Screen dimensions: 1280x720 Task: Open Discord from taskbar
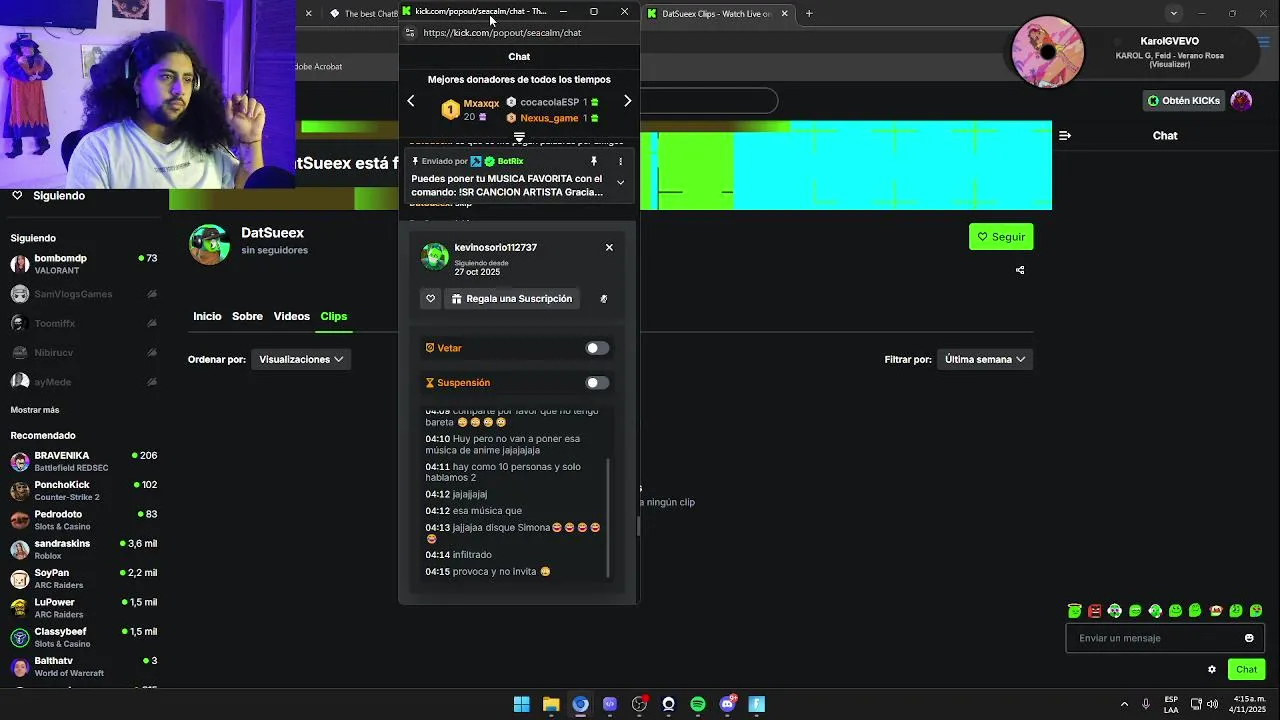727,704
